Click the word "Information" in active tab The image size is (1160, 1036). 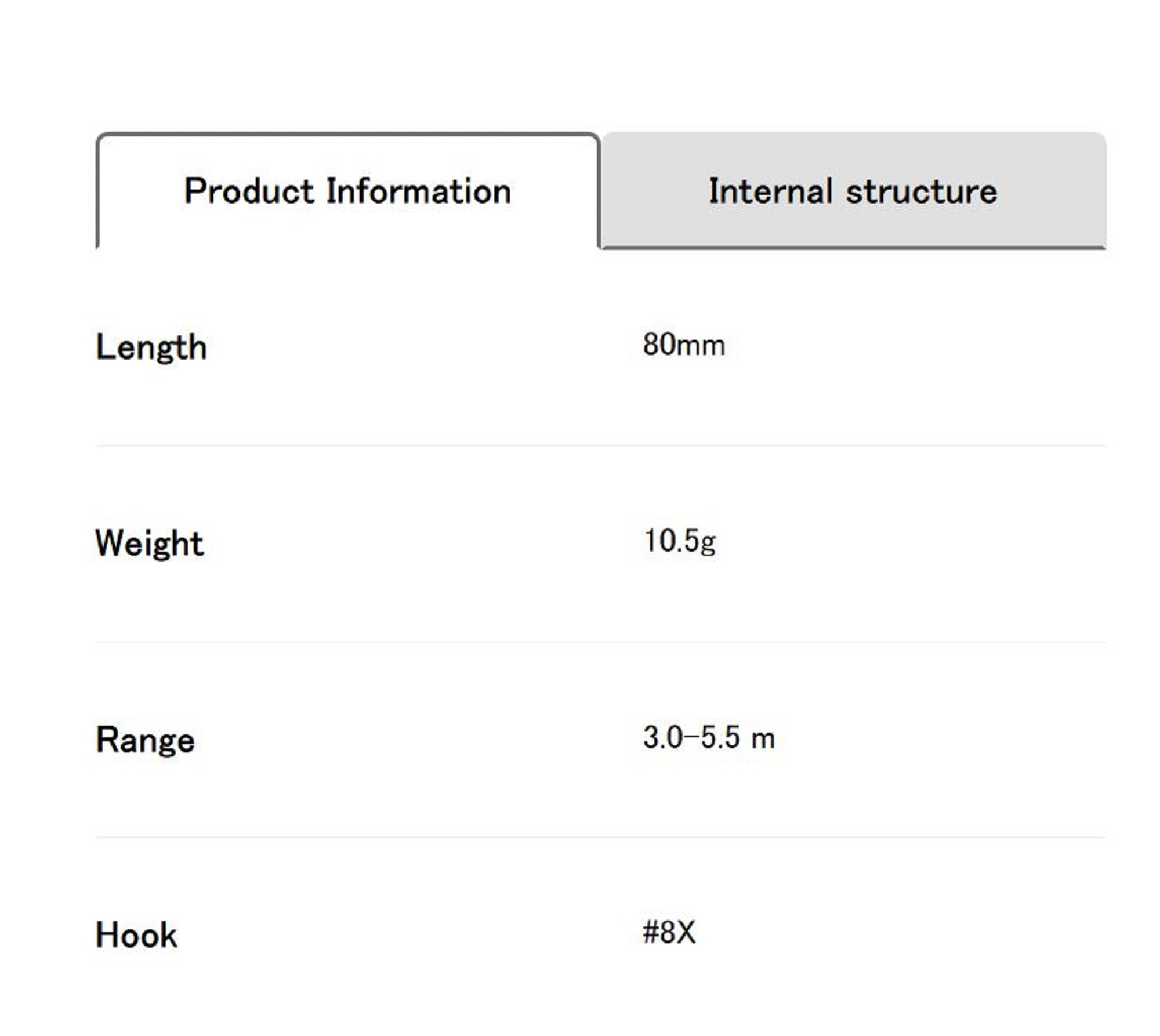418,191
